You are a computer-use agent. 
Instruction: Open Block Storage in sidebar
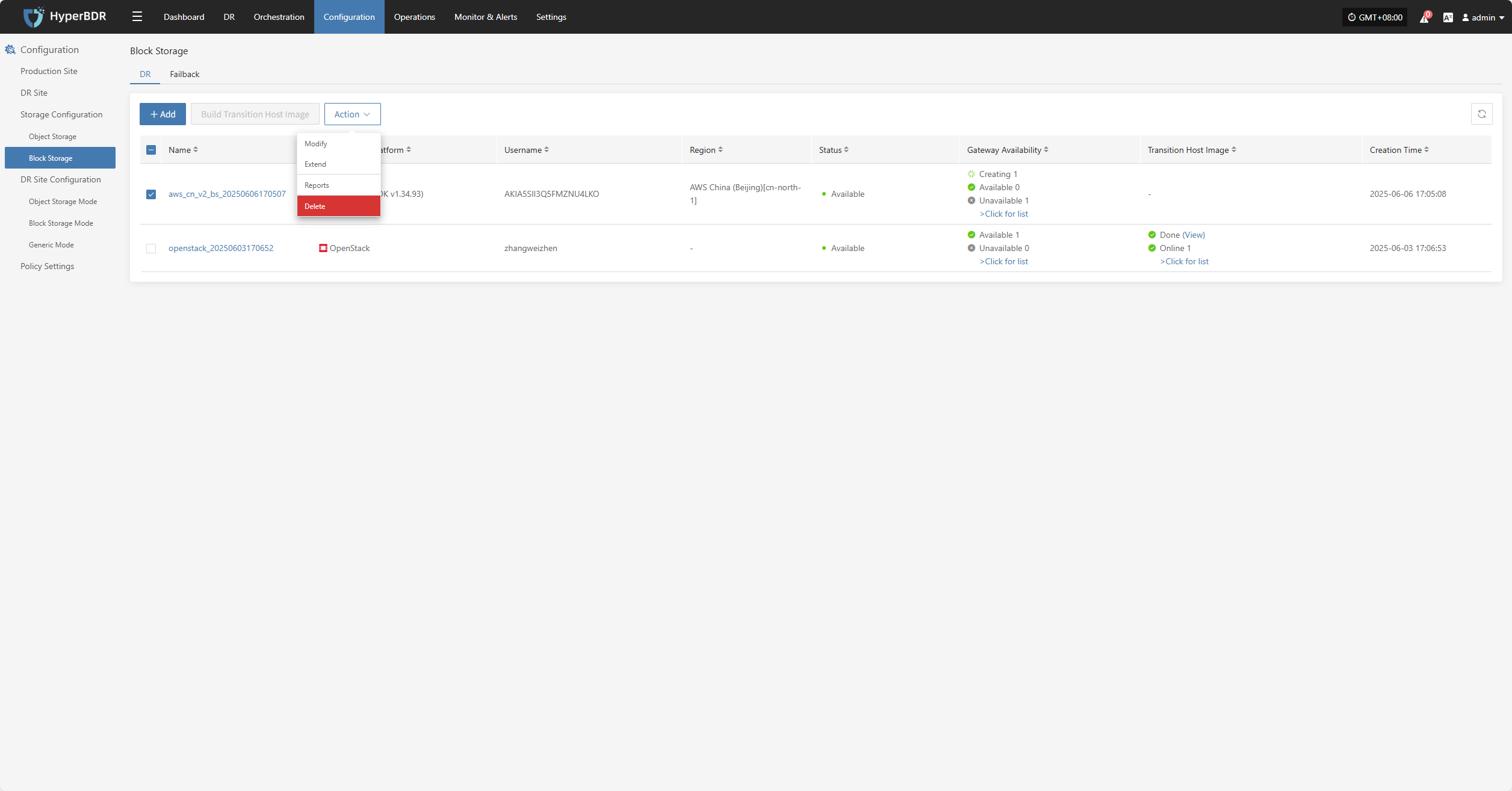[60, 158]
